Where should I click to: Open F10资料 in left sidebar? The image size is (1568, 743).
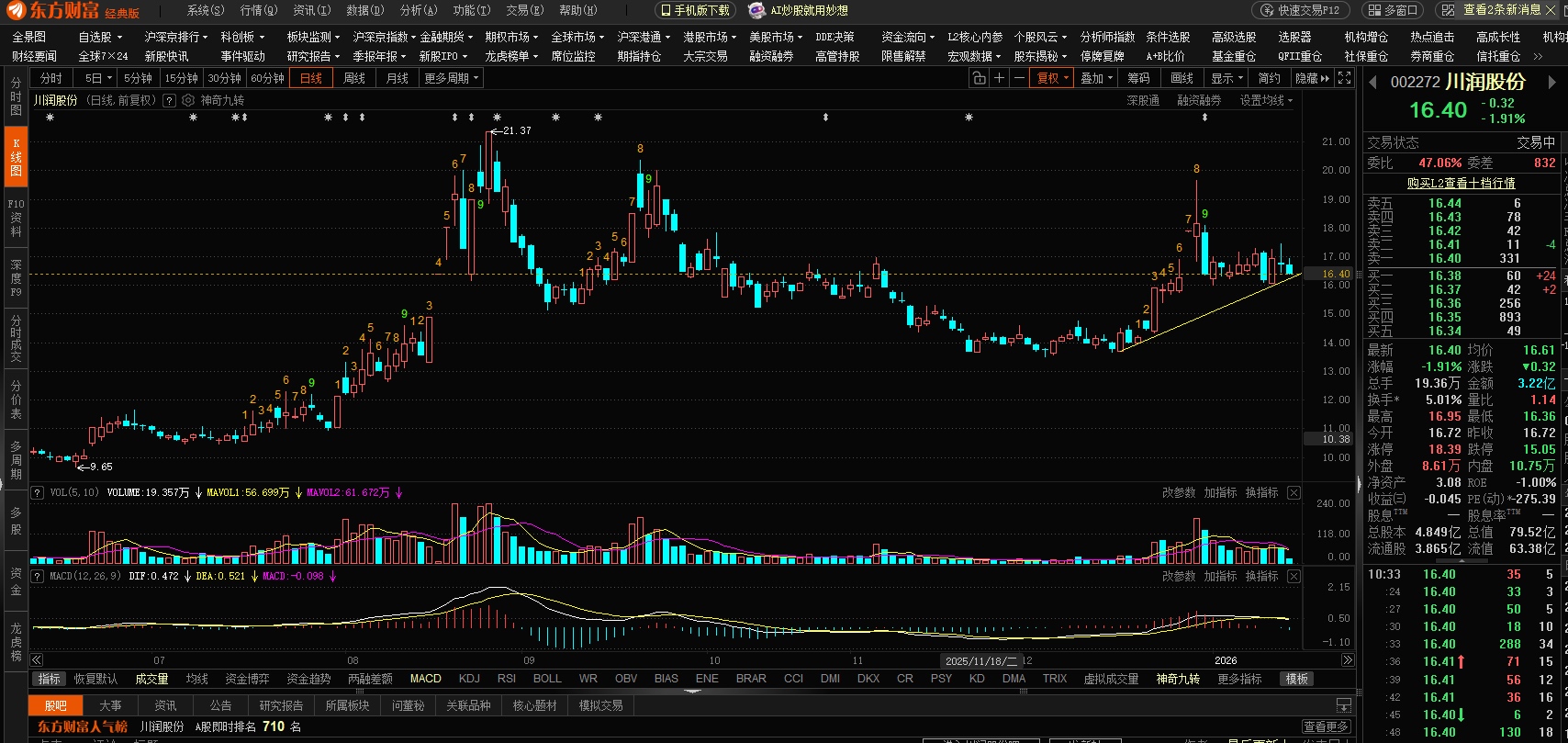pyautogui.click(x=16, y=217)
